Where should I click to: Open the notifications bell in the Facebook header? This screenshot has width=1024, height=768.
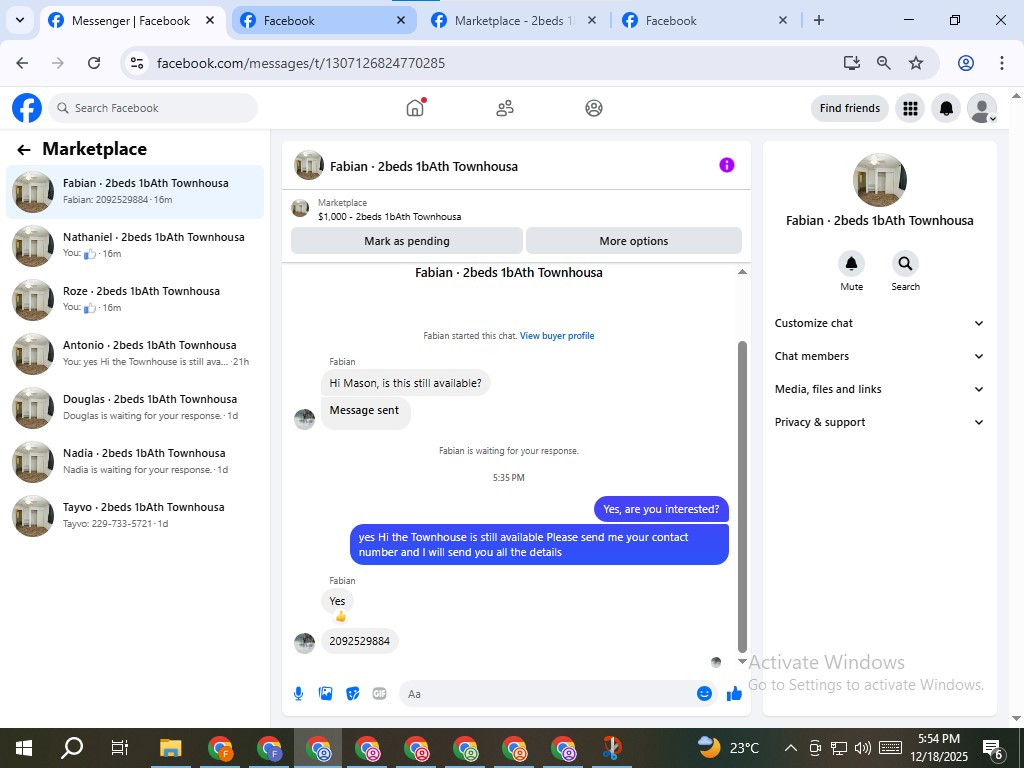coord(946,108)
